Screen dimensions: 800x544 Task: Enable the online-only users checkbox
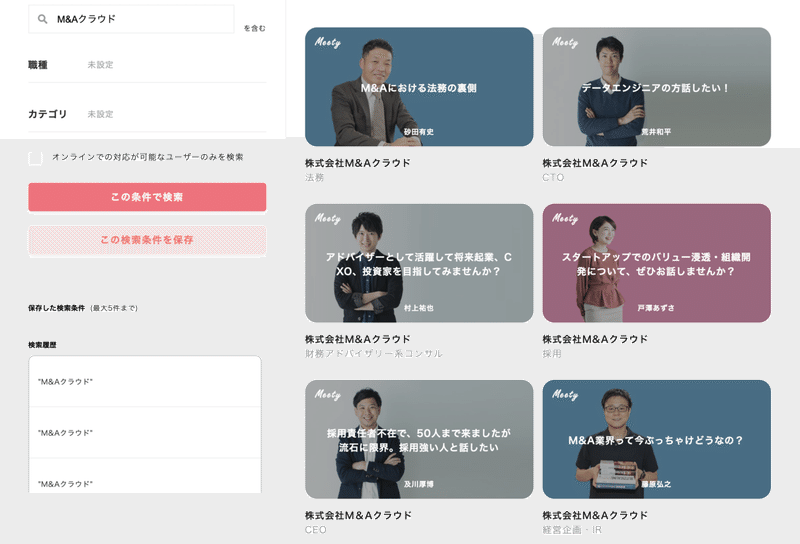pos(35,158)
